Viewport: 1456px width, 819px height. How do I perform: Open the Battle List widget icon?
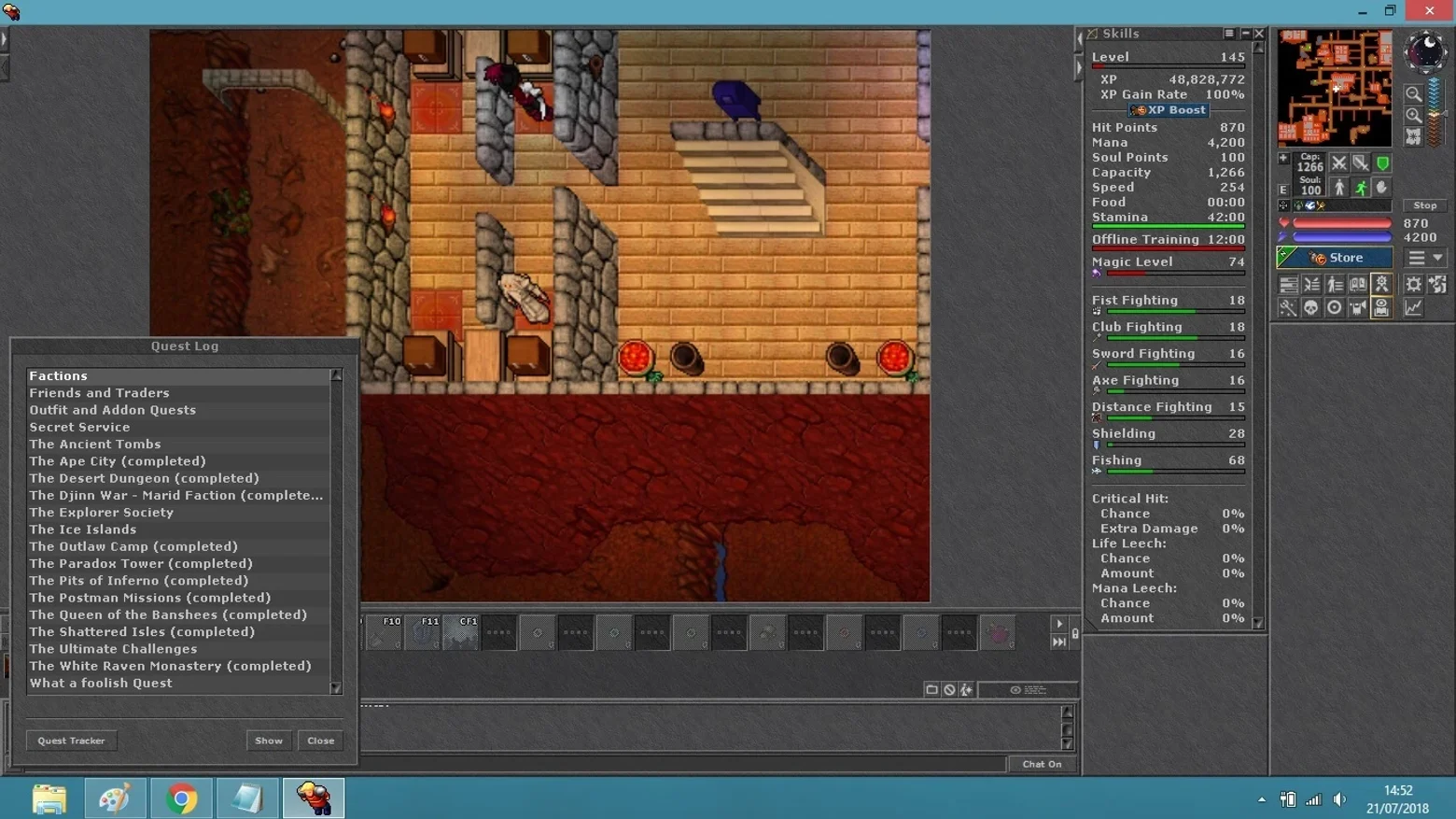coord(1311,285)
